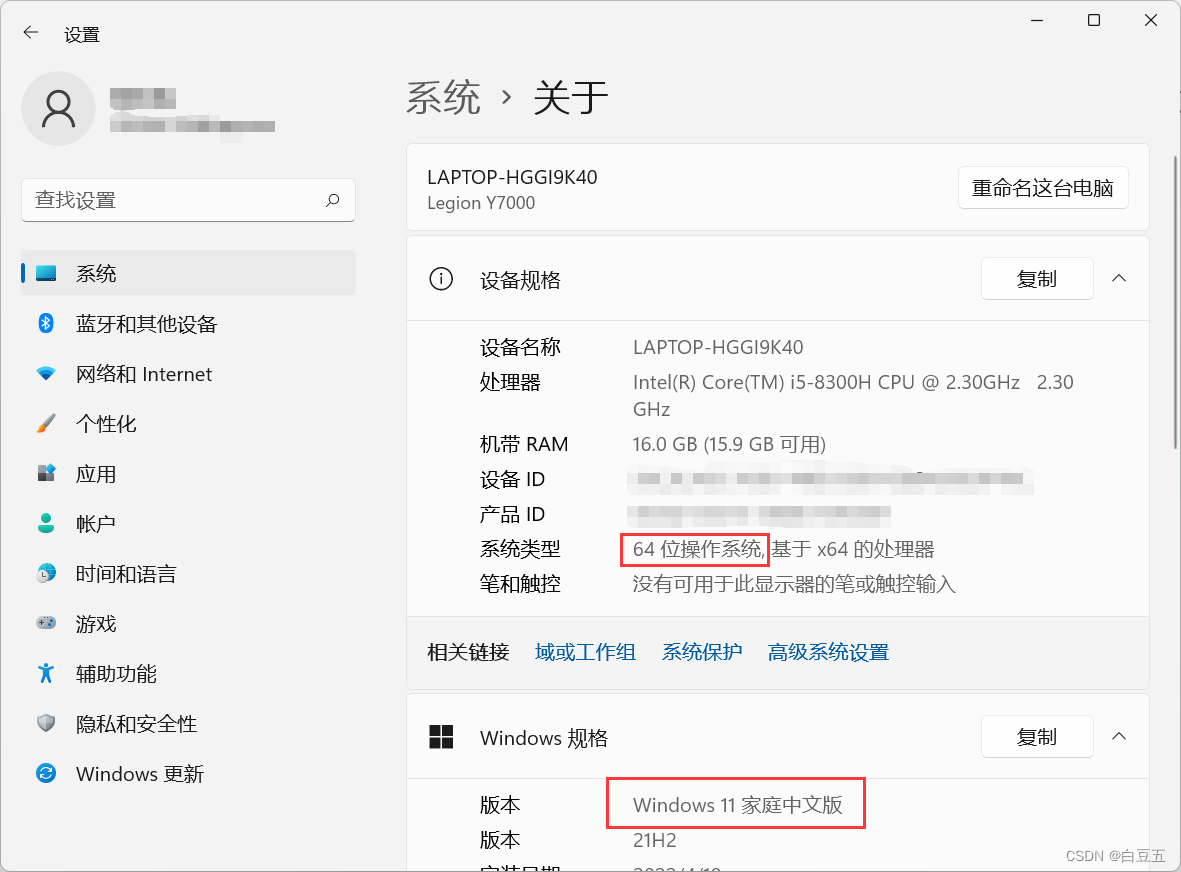The width and height of the screenshot is (1181, 872).
Task: Open 游戏 settings
Action: click(188, 624)
